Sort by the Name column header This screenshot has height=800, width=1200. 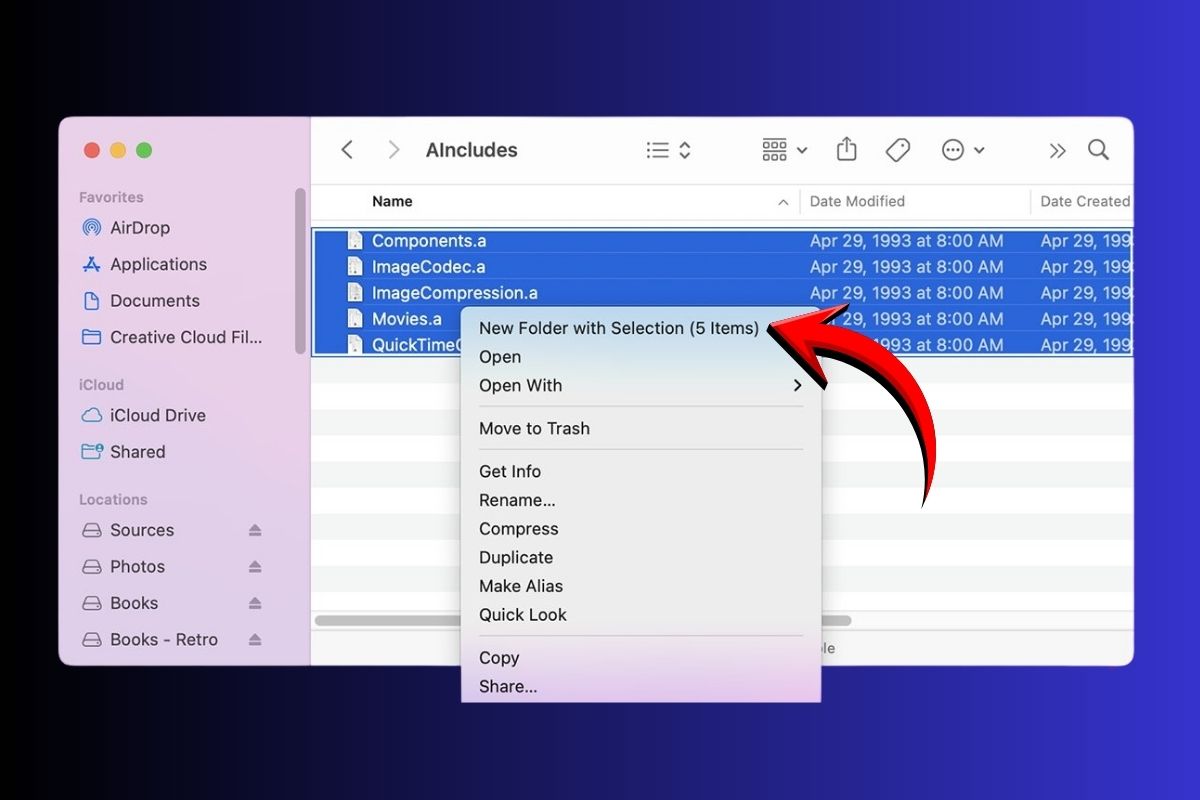(x=392, y=201)
